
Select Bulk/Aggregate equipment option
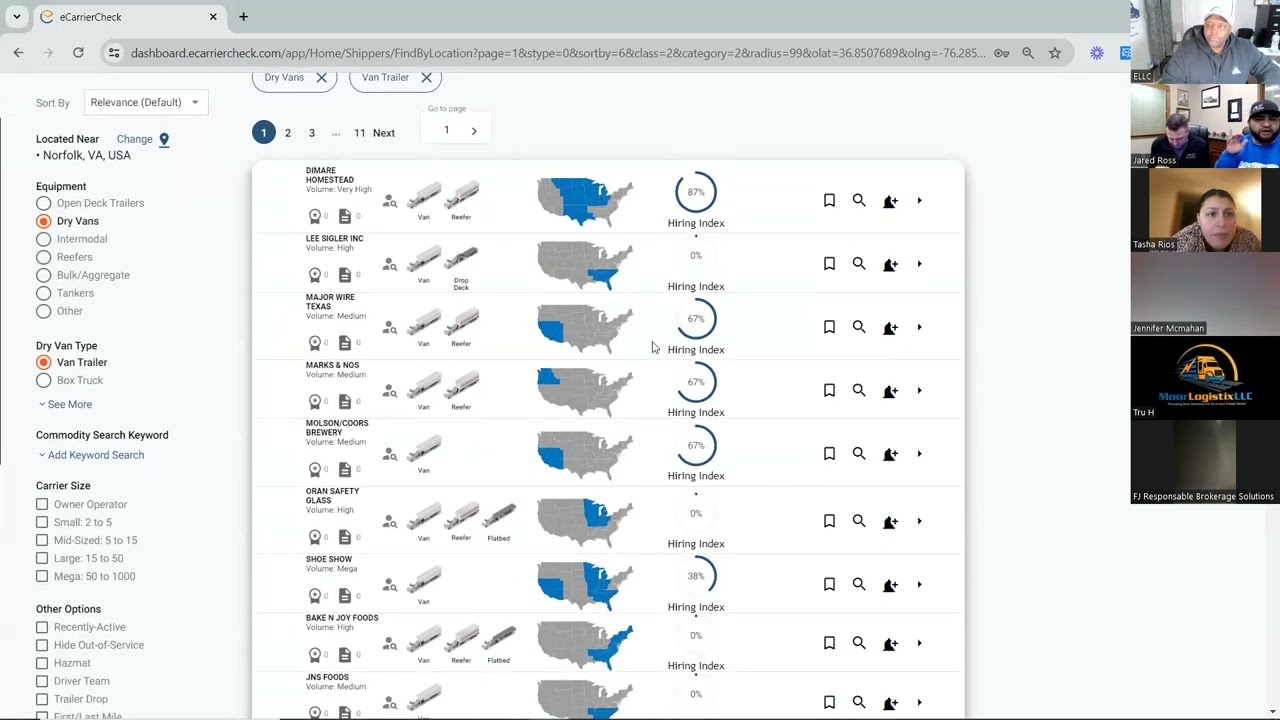pos(43,275)
